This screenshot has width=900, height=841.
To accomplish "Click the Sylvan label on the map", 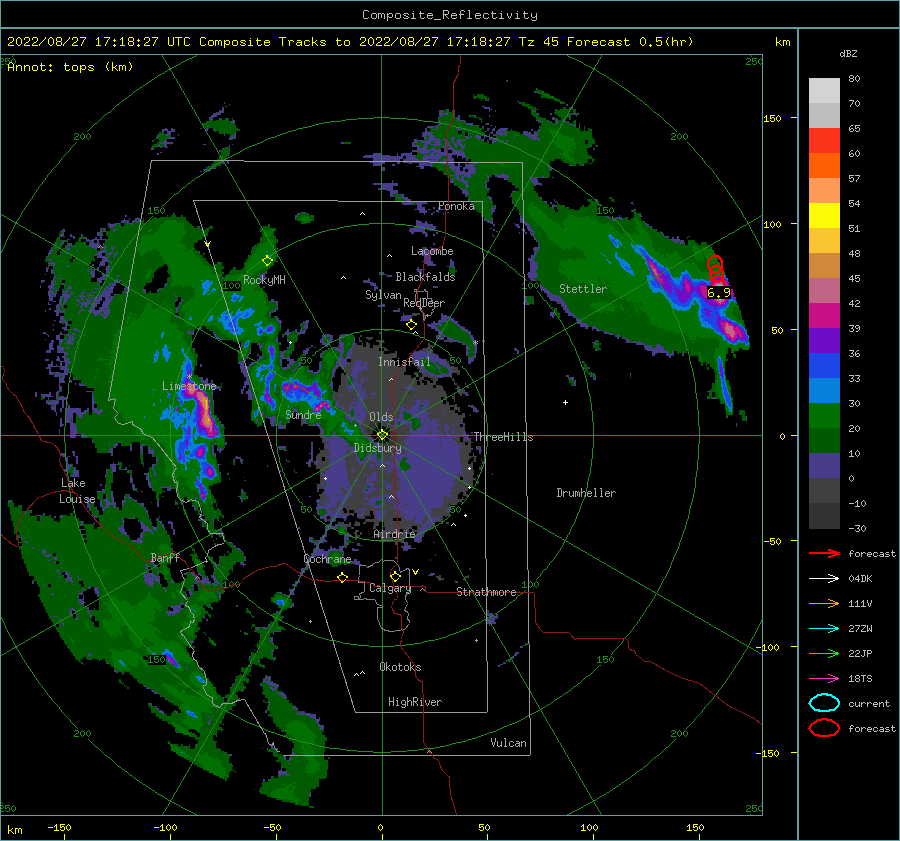I will (x=383, y=295).
